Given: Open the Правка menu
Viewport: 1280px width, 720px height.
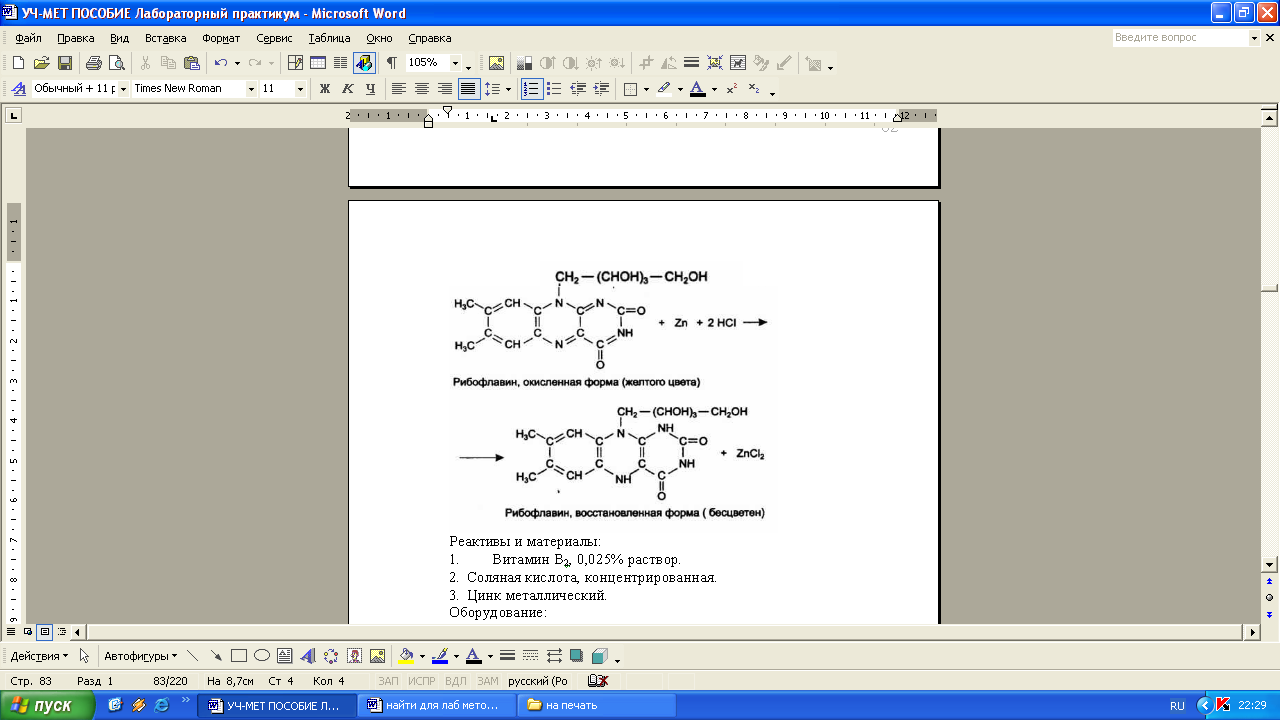Looking at the screenshot, I should [75, 38].
